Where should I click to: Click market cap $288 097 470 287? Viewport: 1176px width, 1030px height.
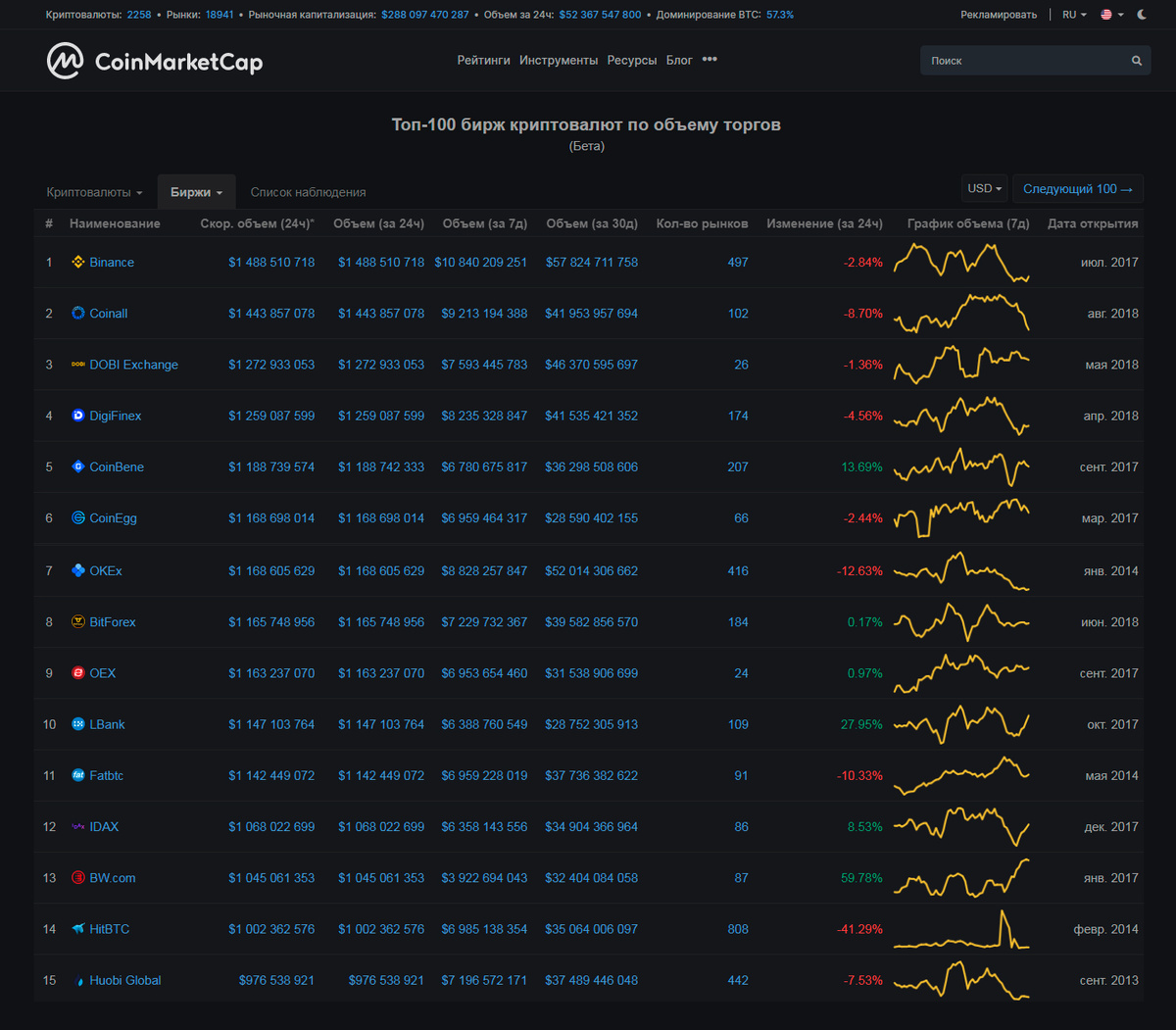[425, 15]
